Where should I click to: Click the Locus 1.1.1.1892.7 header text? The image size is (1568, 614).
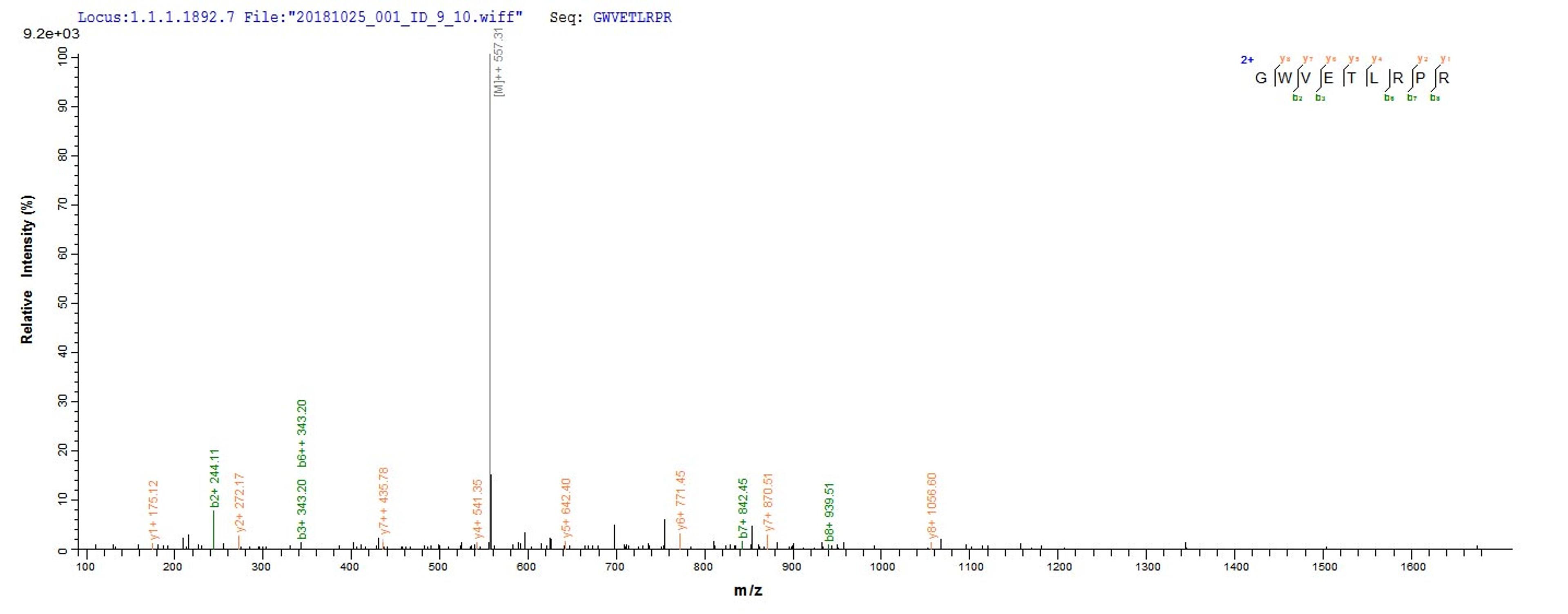click(x=156, y=17)
